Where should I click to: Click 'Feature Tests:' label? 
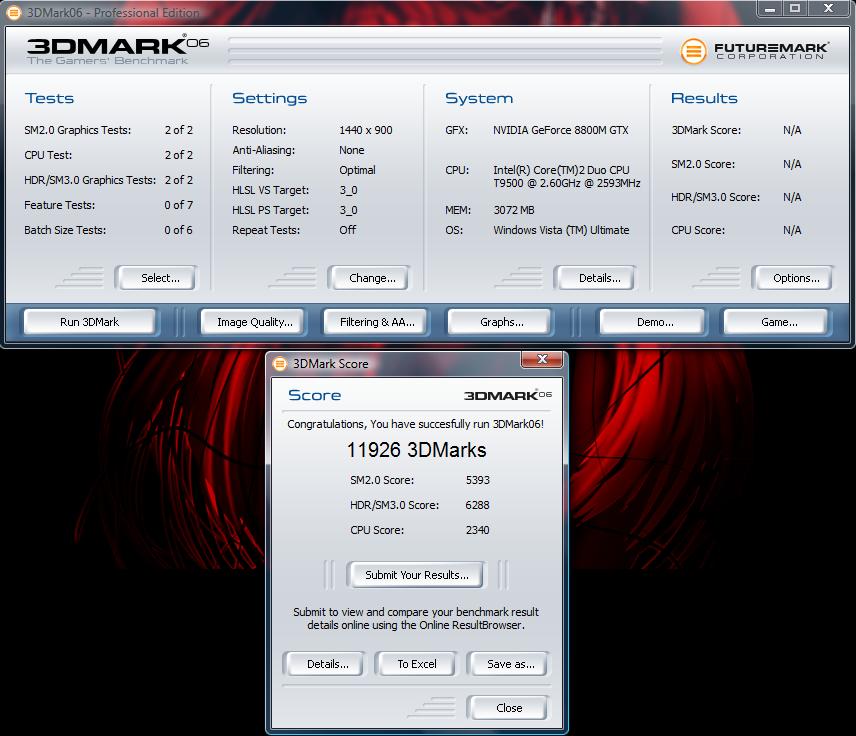(60, 205)
